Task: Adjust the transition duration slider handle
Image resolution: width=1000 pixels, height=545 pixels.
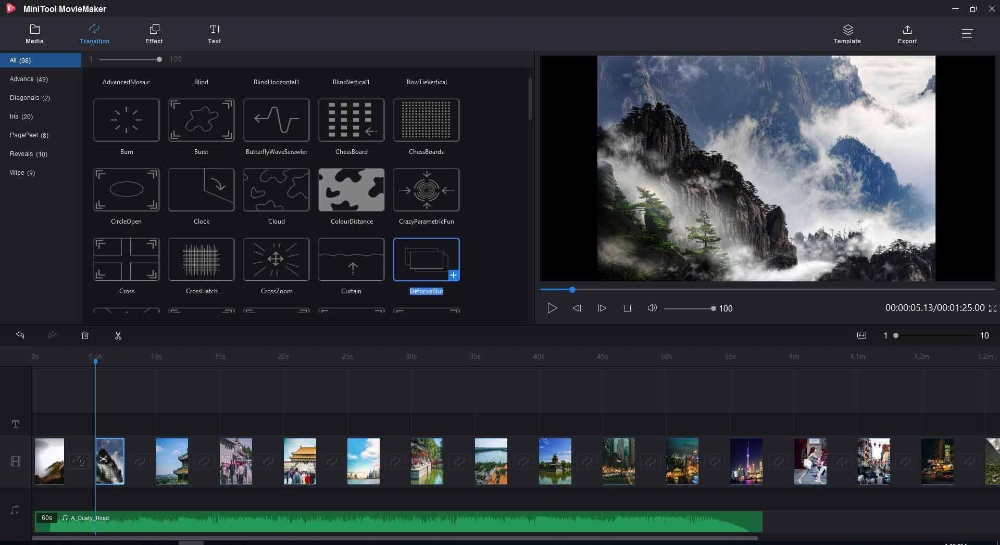Action: (159, 59)
